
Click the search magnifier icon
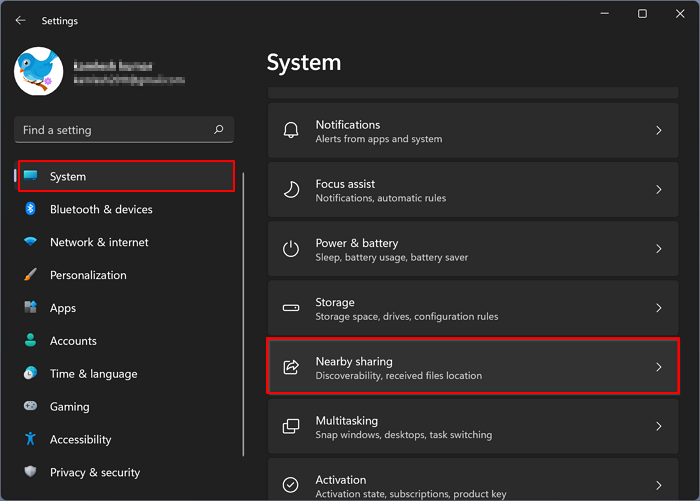pos(219,130)
